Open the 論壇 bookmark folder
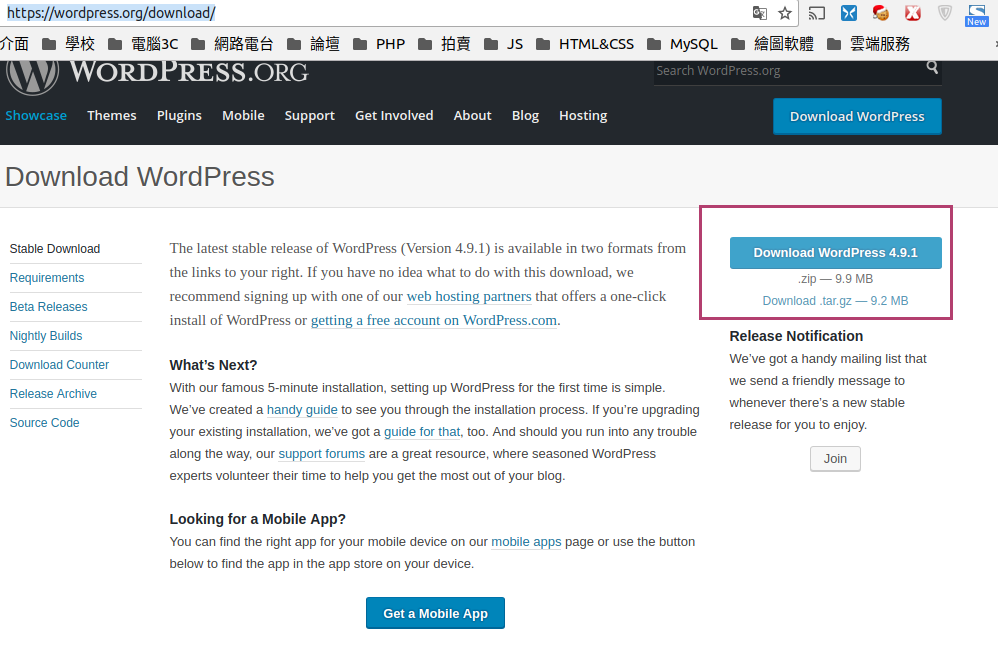The width and height of the screenshot is (998, 648). coord(313,44)
